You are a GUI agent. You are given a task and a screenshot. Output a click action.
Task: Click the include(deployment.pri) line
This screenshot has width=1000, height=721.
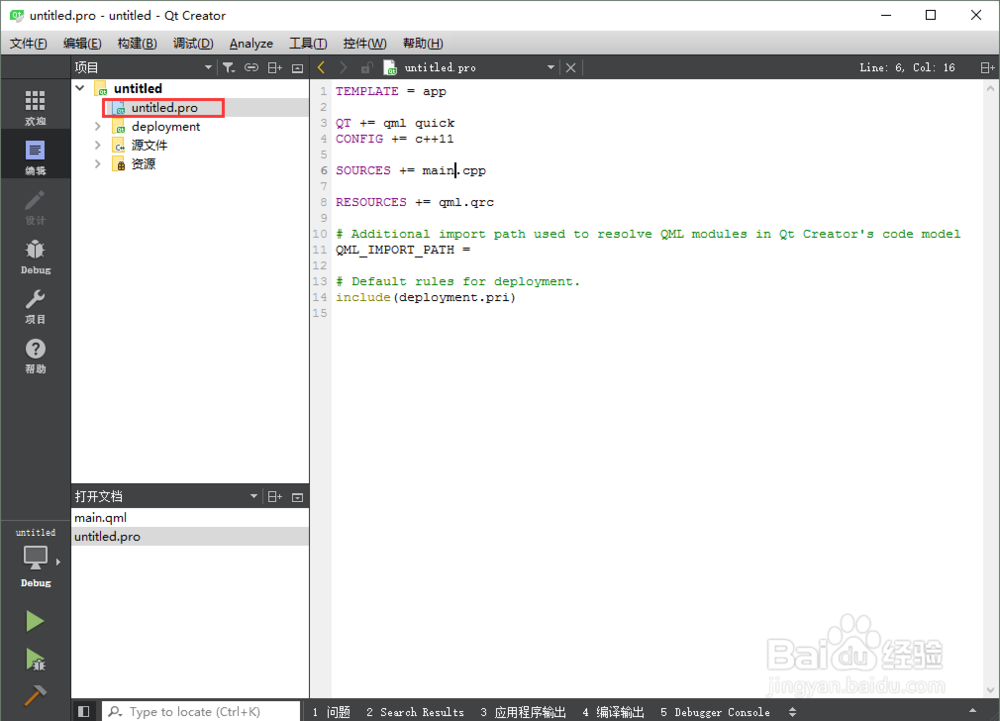click(x=425, y=297)
